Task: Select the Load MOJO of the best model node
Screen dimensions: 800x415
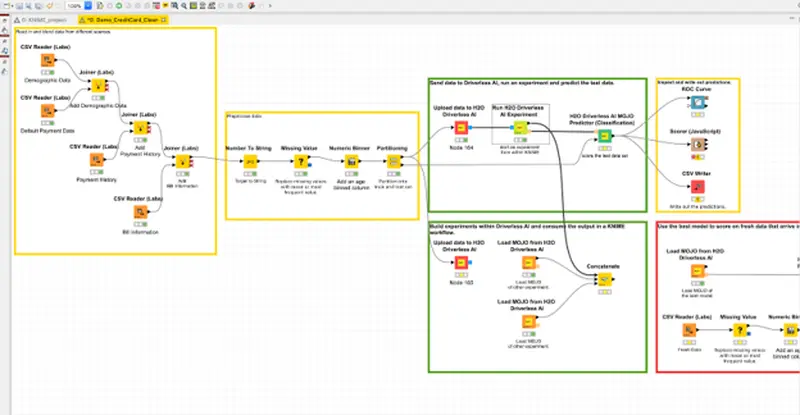Action: coord(697,271)
